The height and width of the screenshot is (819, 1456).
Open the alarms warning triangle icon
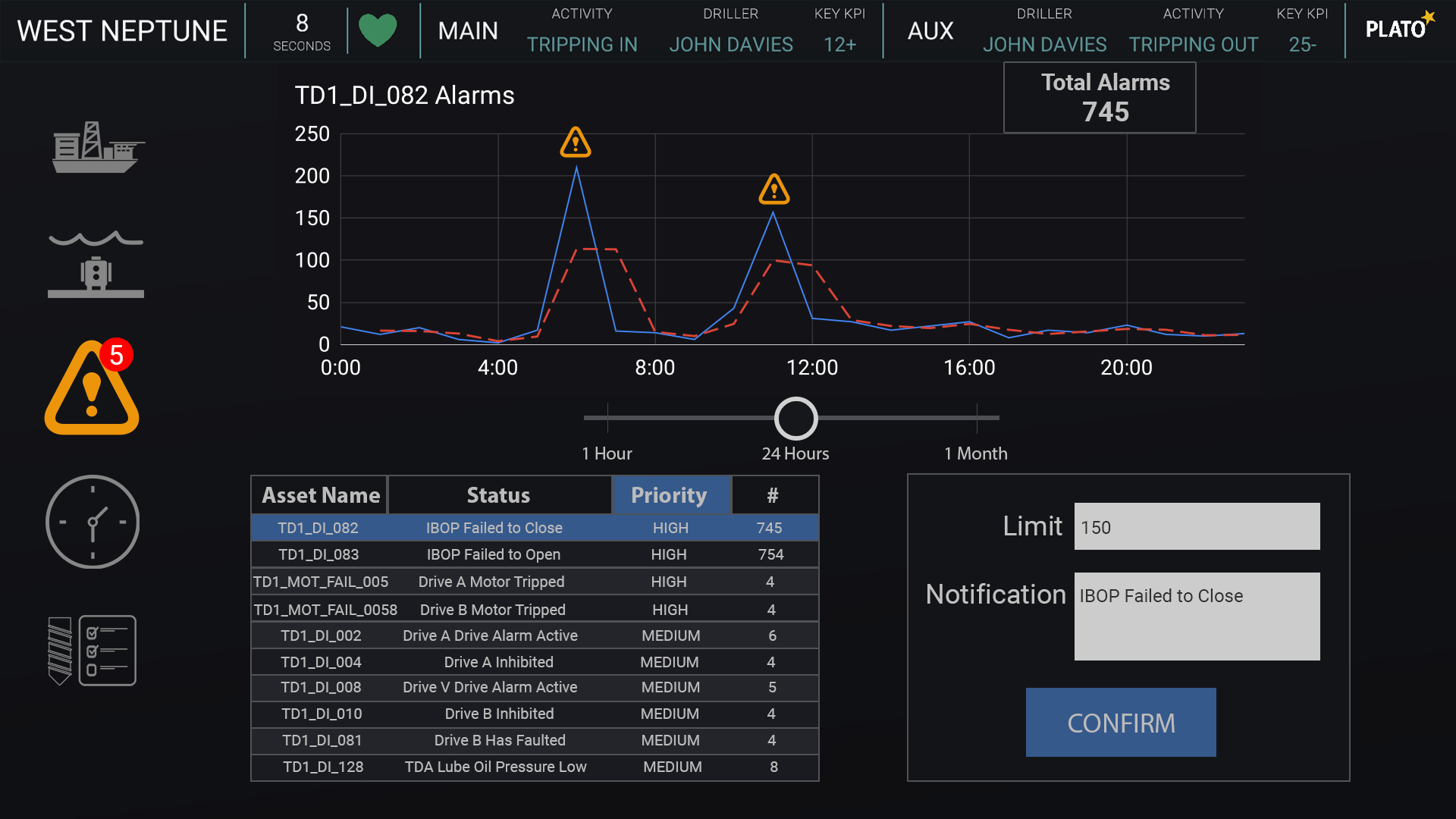coord(92,388)
